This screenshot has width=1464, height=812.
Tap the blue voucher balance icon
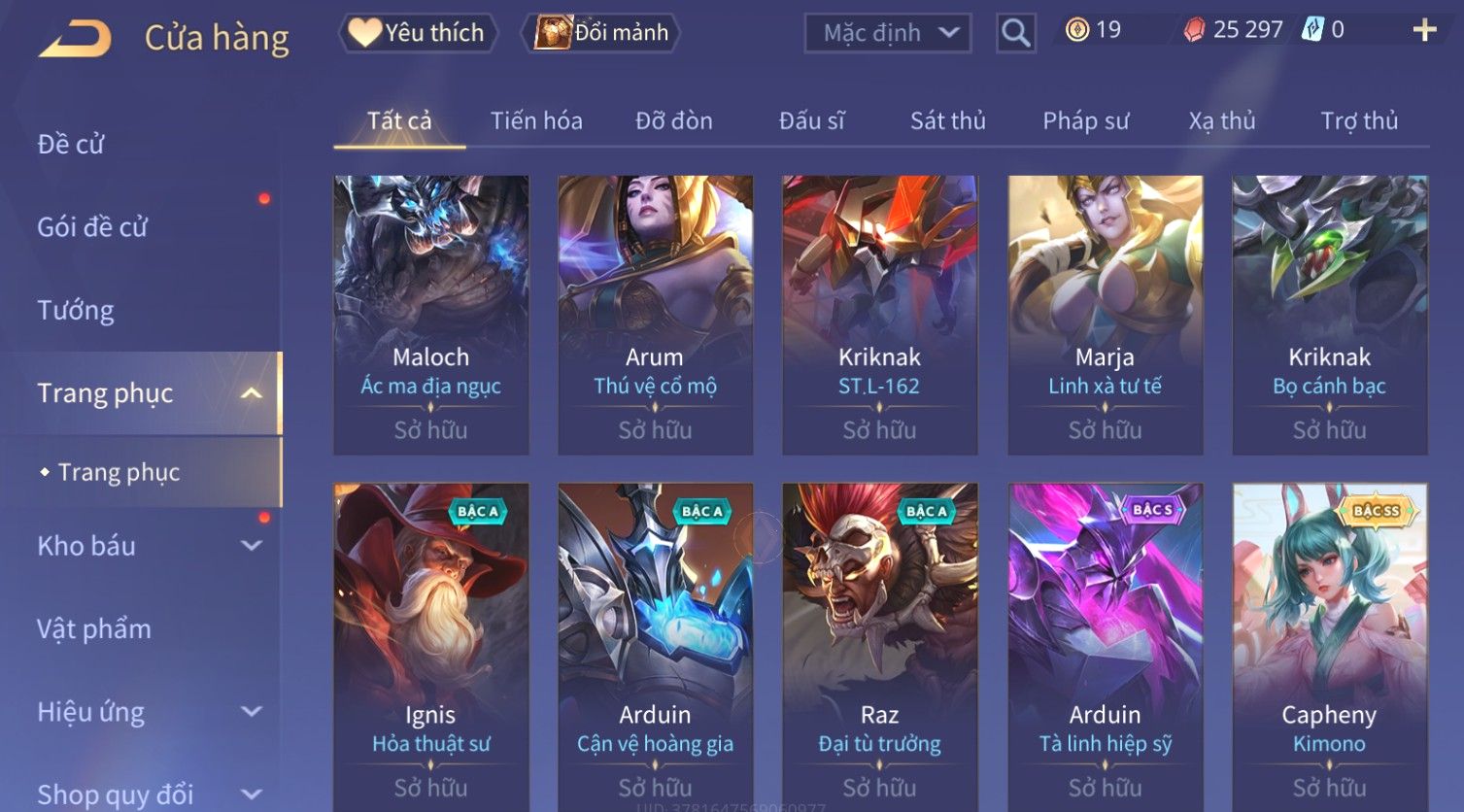[x=1312, y=30]
